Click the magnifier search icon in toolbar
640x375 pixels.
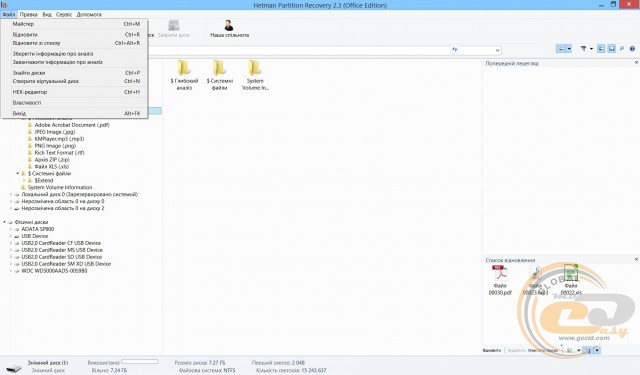coord(622,49)
